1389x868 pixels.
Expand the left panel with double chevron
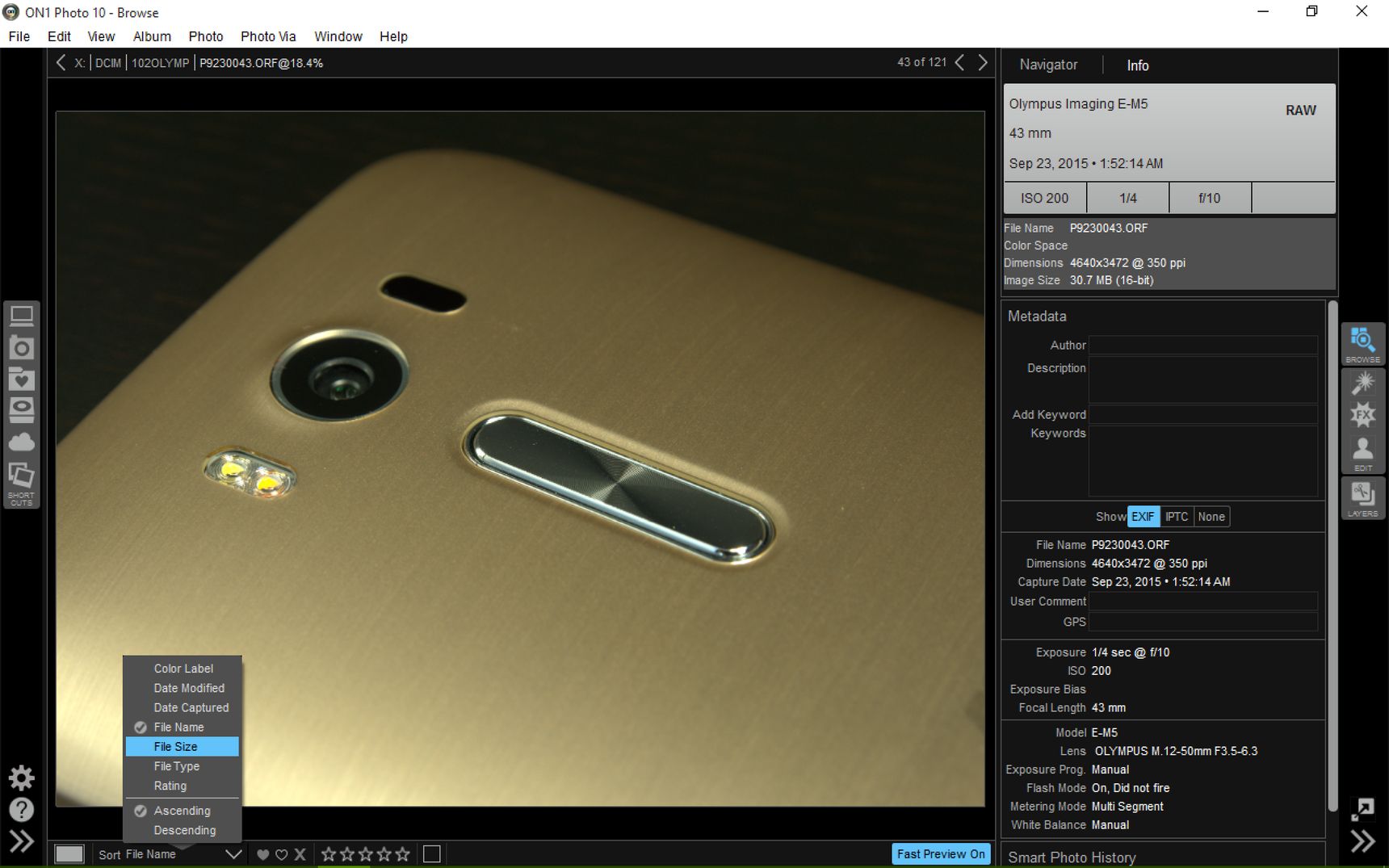22,841
